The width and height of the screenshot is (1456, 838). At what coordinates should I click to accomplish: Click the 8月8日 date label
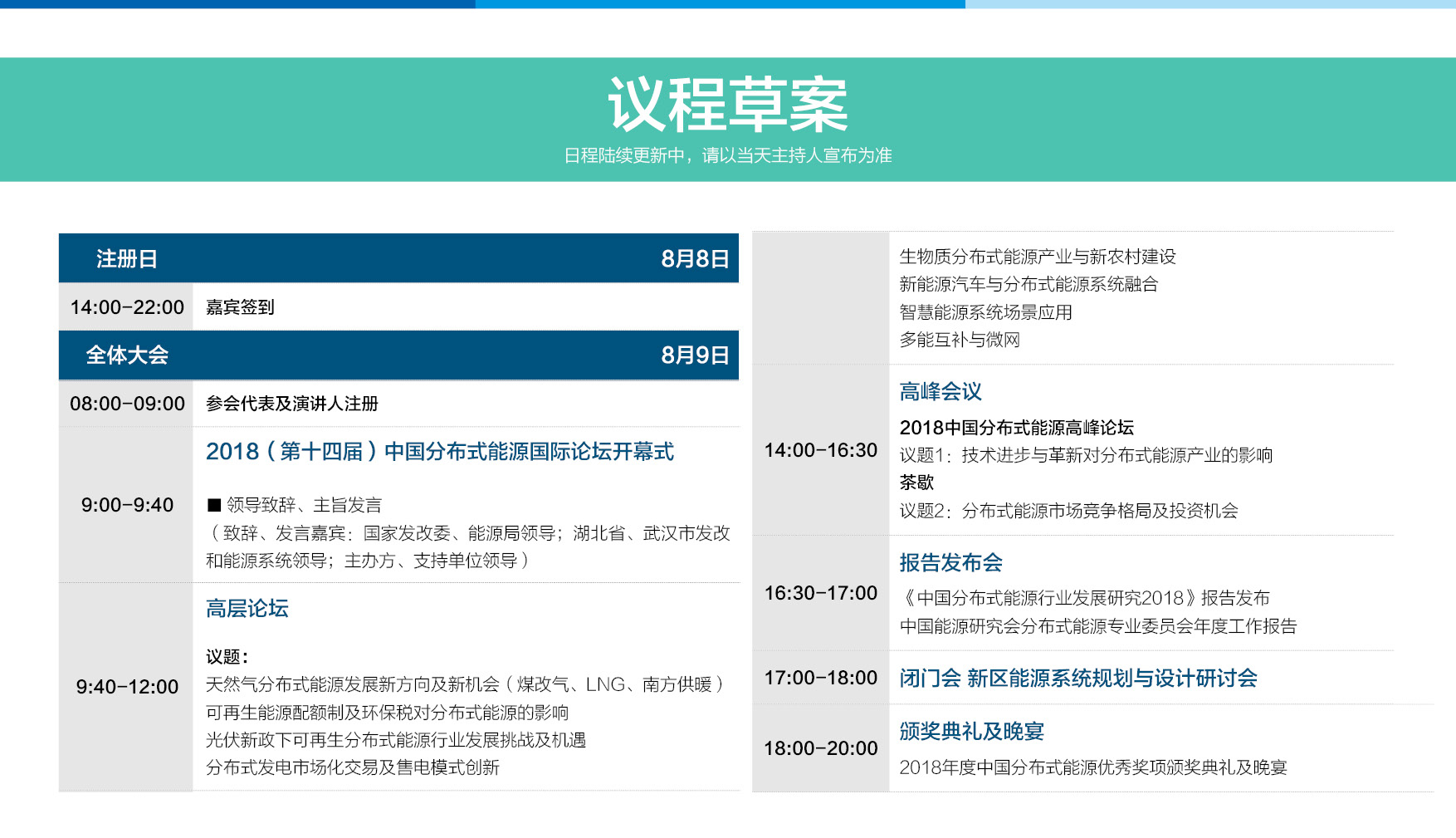tap(694, 259)
